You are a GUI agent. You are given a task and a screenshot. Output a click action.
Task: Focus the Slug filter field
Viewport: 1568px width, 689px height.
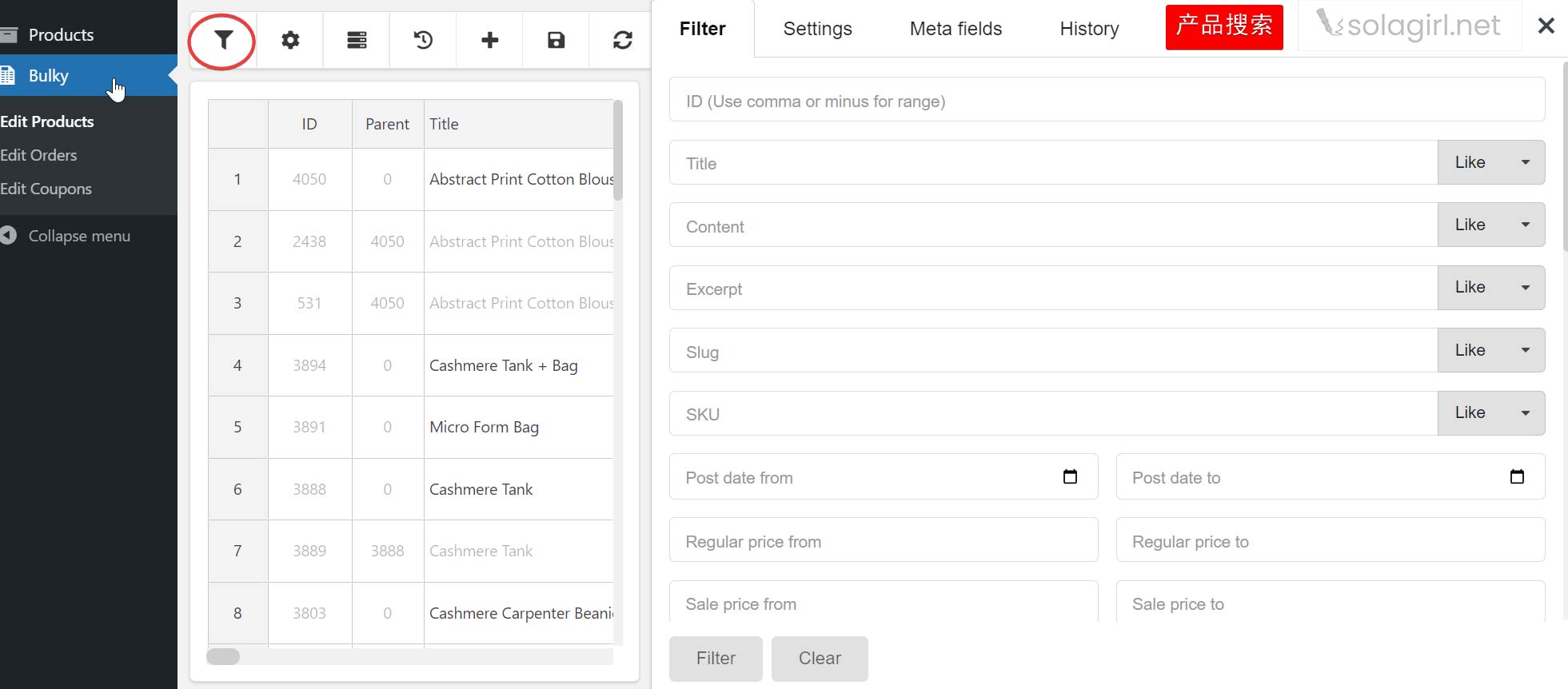coord(1053,351)
